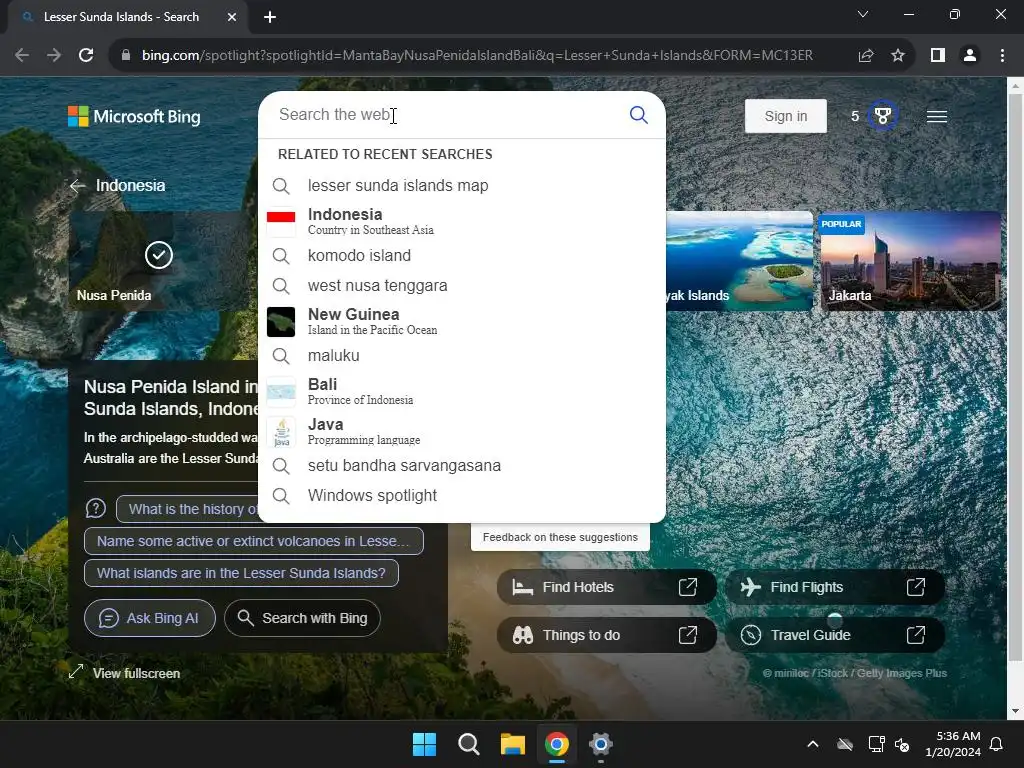Open Chrome side panel icon

[938, 56]
